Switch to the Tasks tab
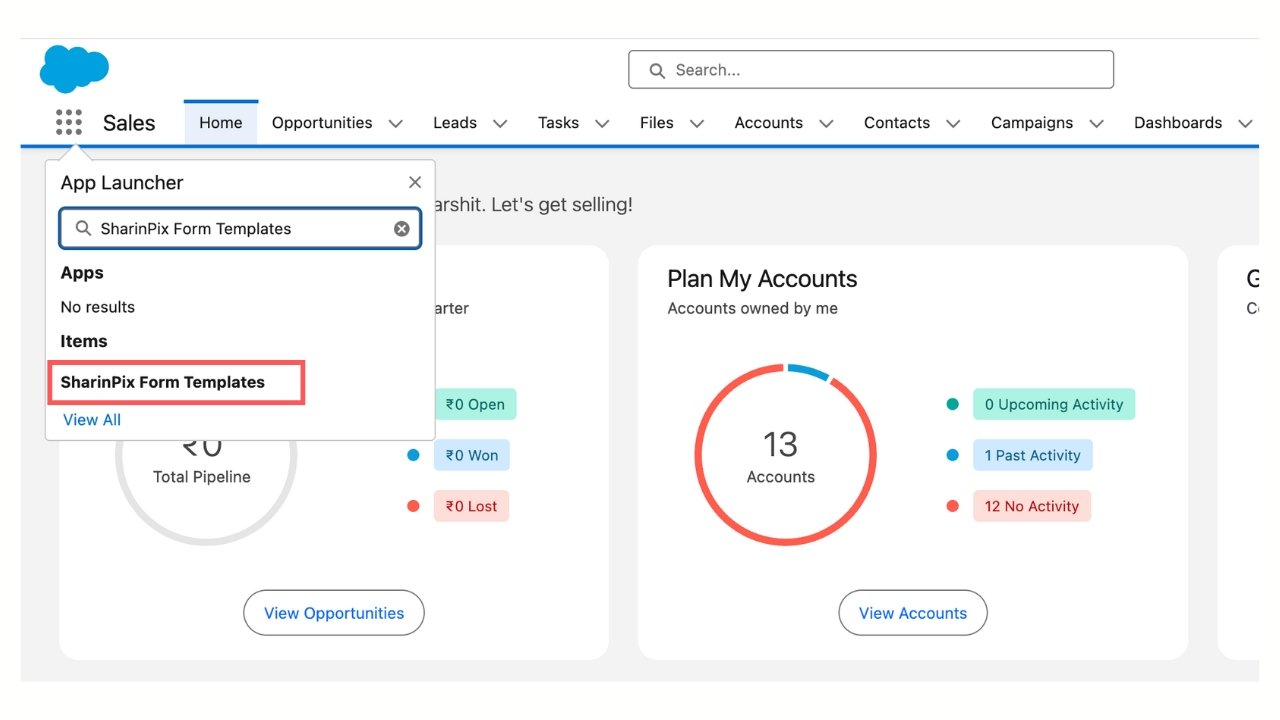 pyautogui.click(x=558, y=123)
